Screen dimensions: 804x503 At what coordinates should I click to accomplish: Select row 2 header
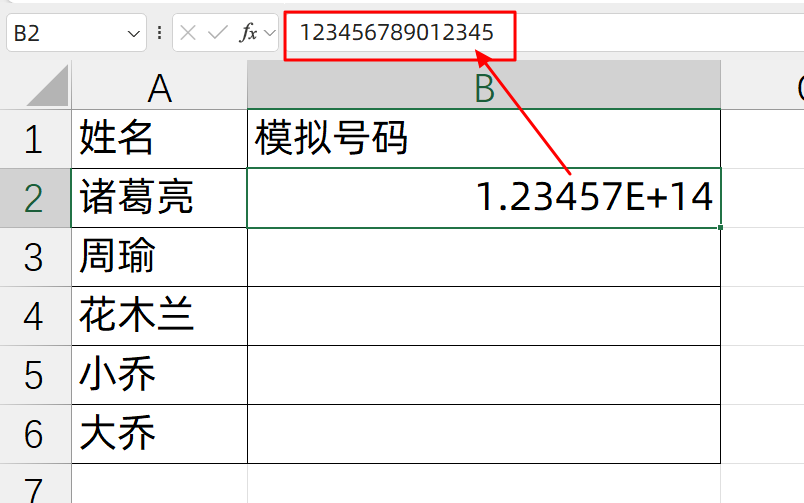[35, 198]
